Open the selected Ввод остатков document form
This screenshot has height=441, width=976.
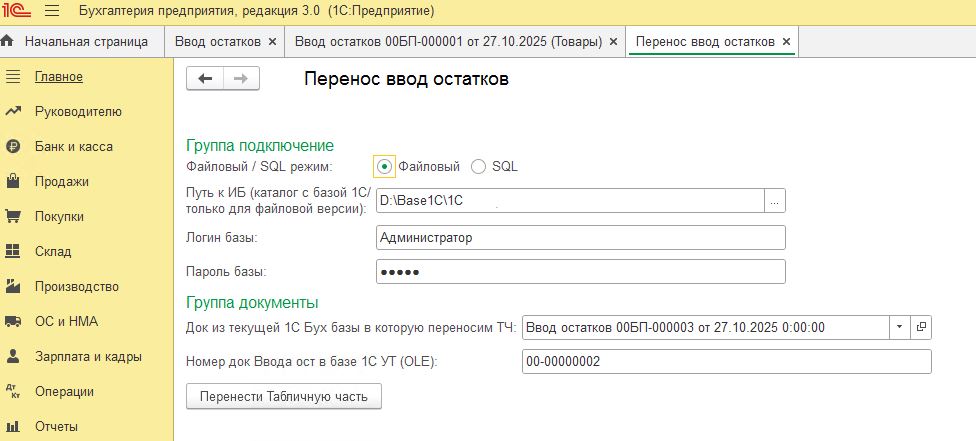pos(921,327)
